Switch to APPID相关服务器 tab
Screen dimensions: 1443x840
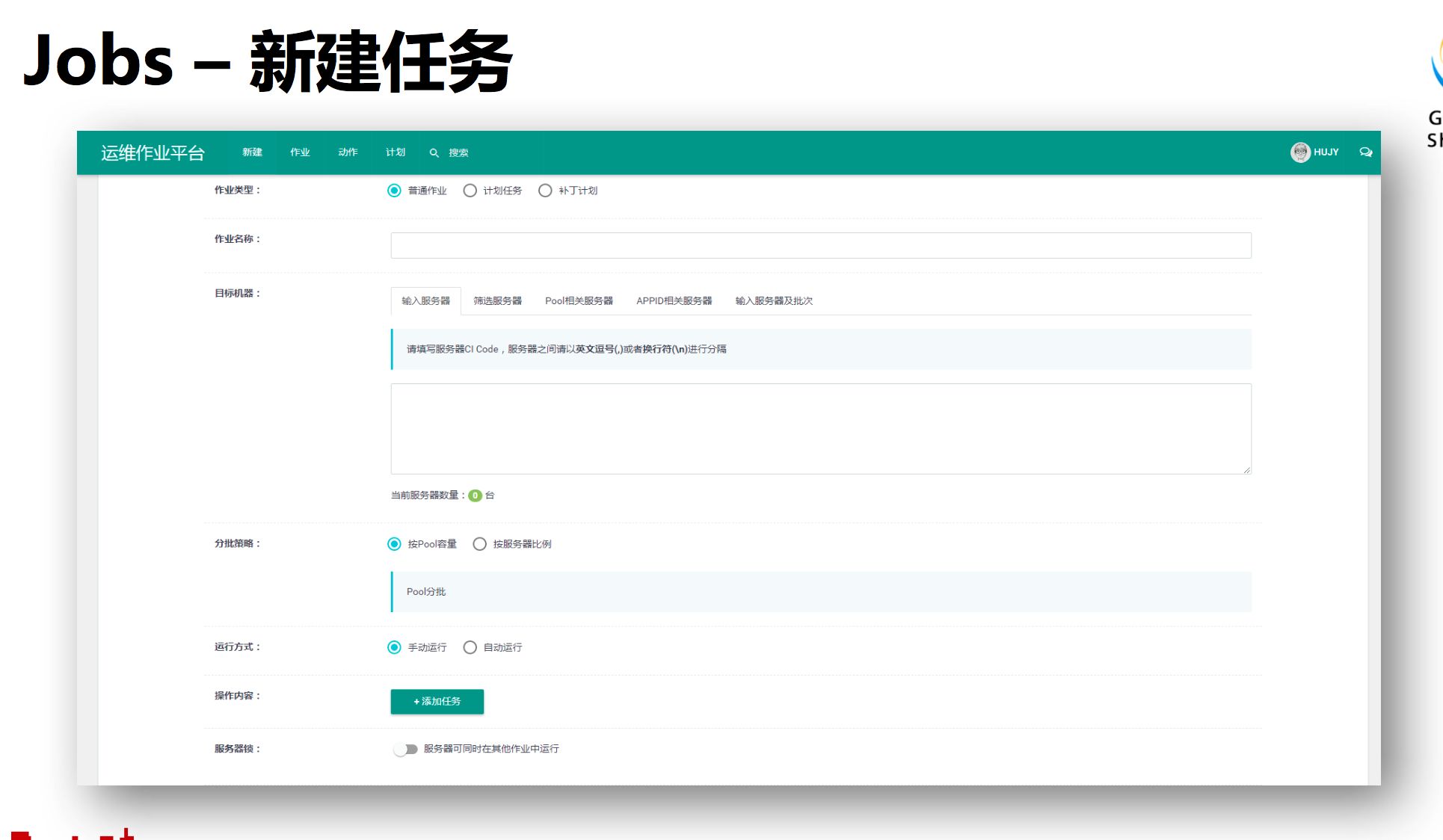(674, 300)
